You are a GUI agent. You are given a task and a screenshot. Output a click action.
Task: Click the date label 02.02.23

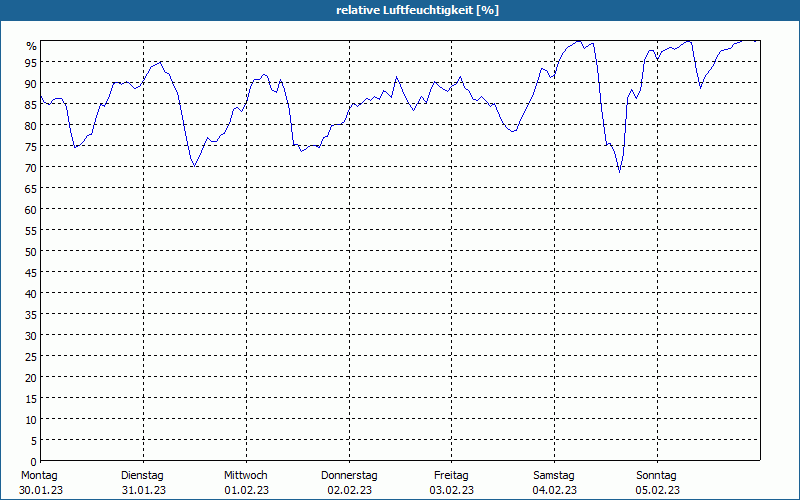click(x=349, y=490)
